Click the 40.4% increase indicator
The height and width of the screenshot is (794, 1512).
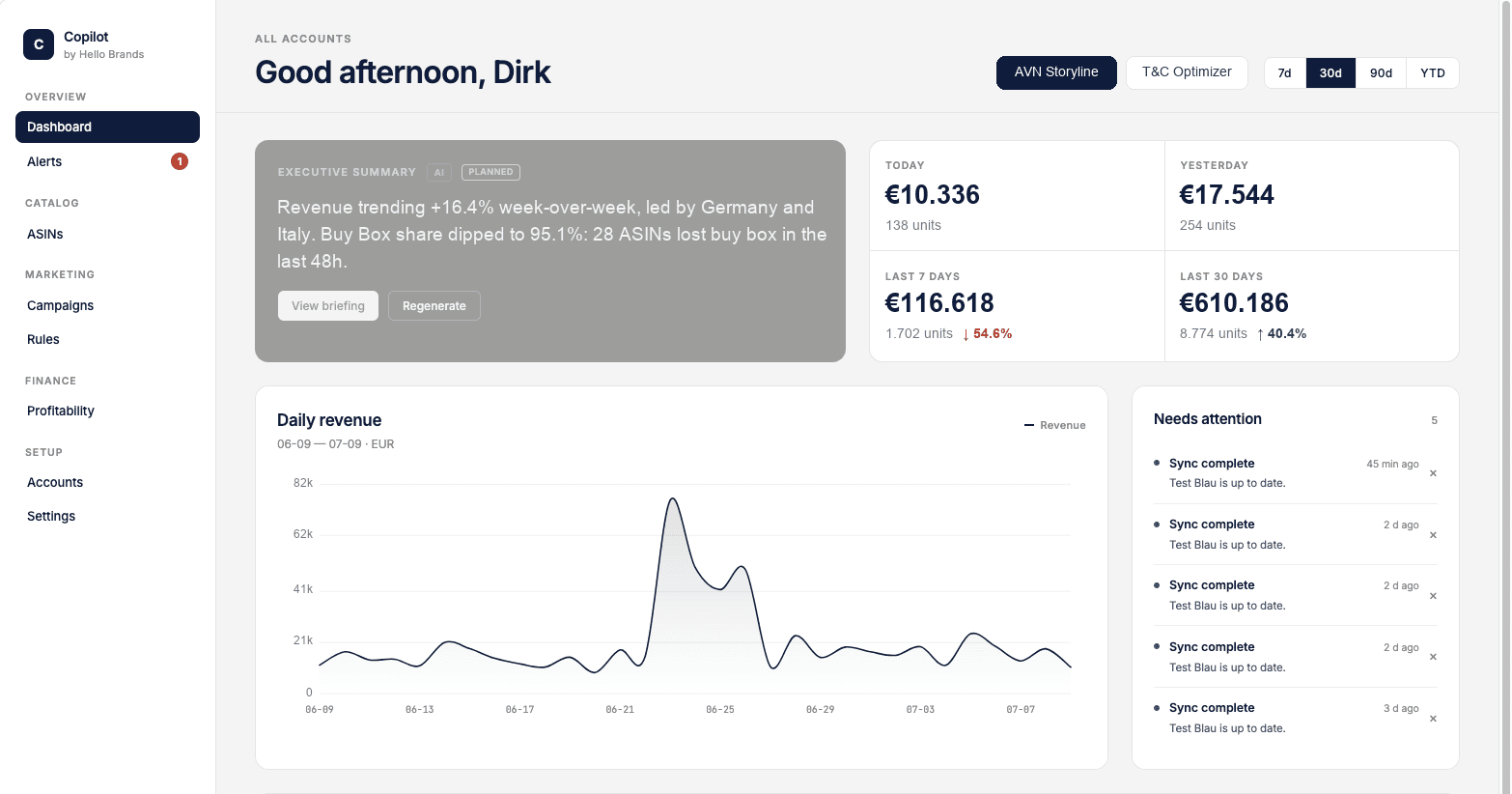1281,333
